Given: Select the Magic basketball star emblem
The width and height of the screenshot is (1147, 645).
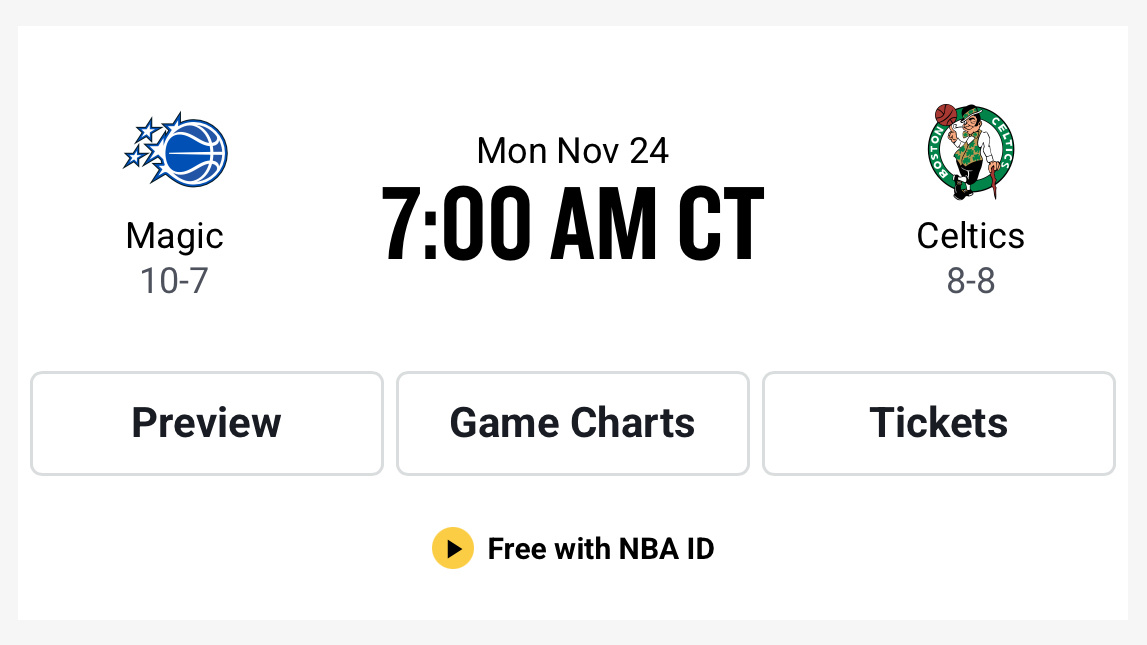Looking at the screenshot, I should coord(175,150).
